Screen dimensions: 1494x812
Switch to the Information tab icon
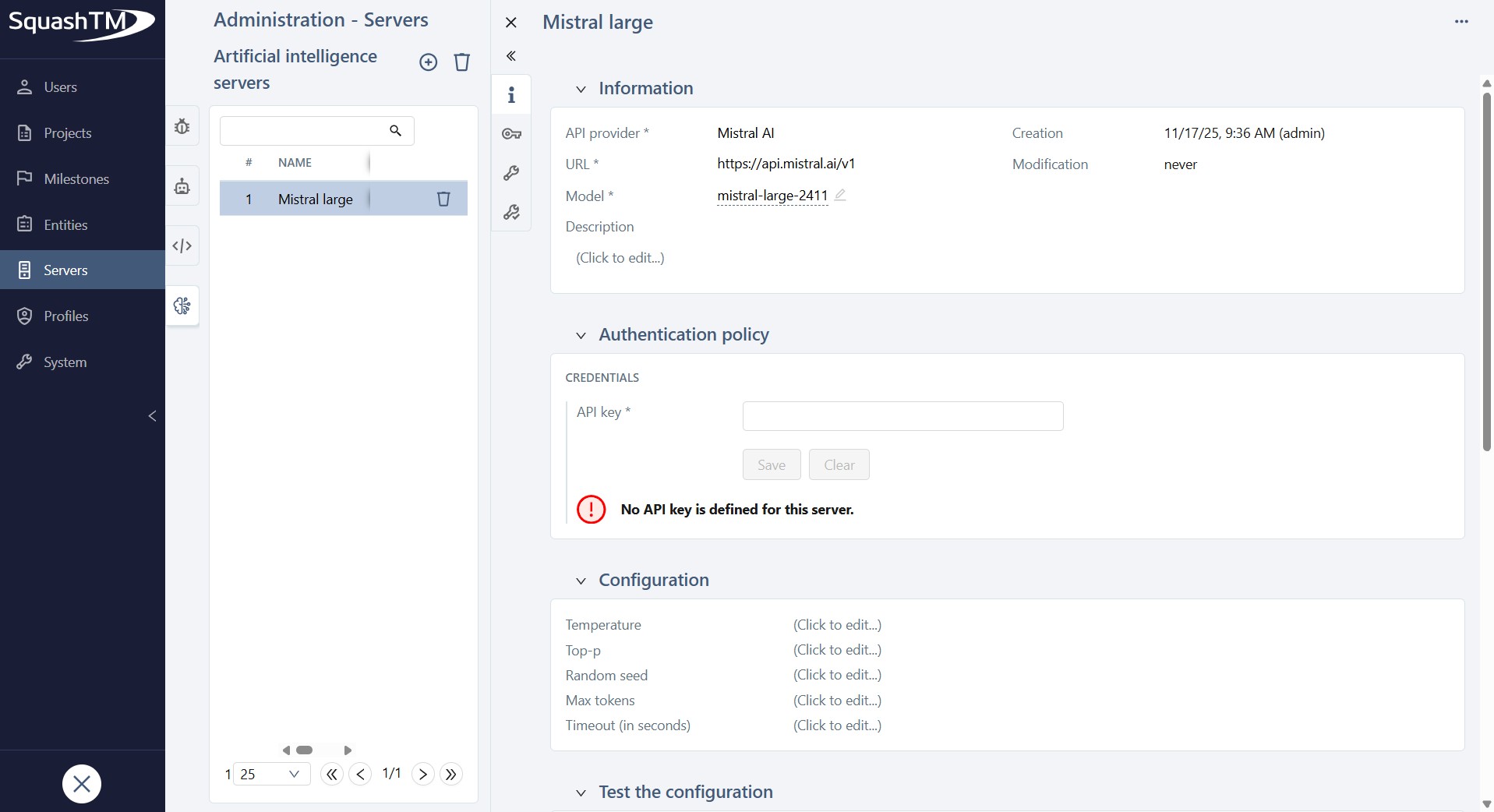pos(511,94)
